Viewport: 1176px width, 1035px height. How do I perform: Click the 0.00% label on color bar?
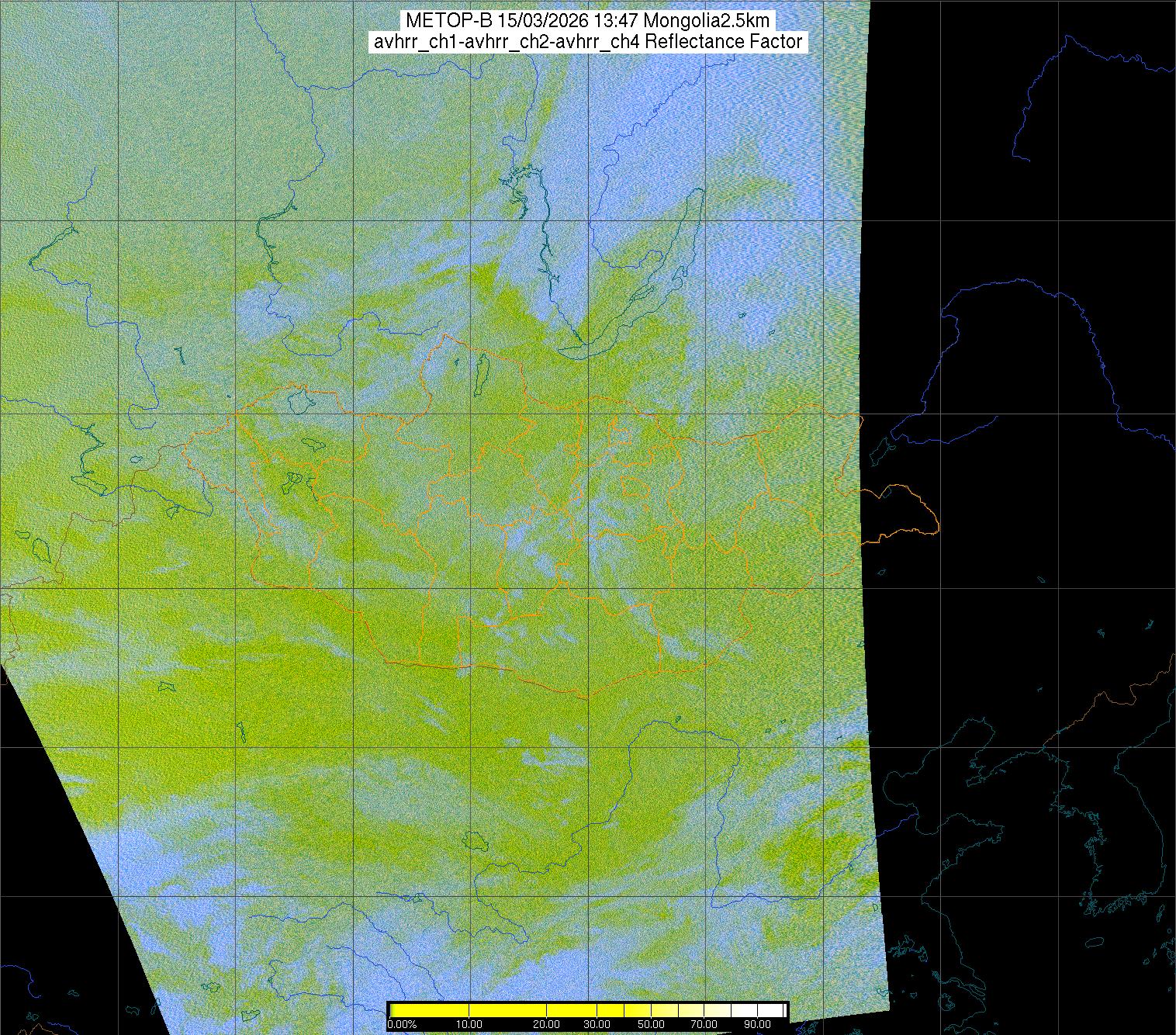(x=402, y=1025)
